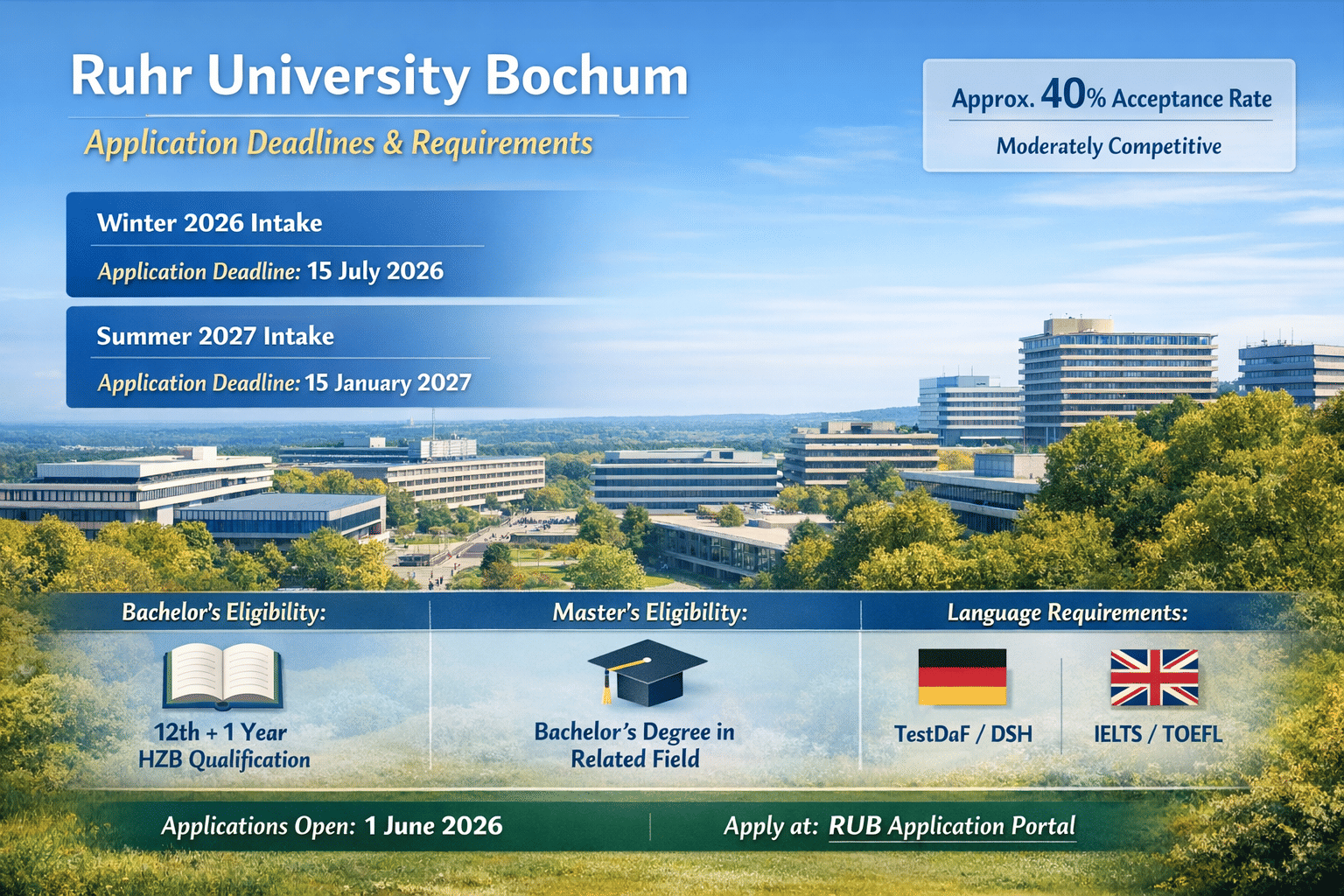The image size is (1344, 896).
Task: Click the Ruhr University Bochum title
Action: 379,77
